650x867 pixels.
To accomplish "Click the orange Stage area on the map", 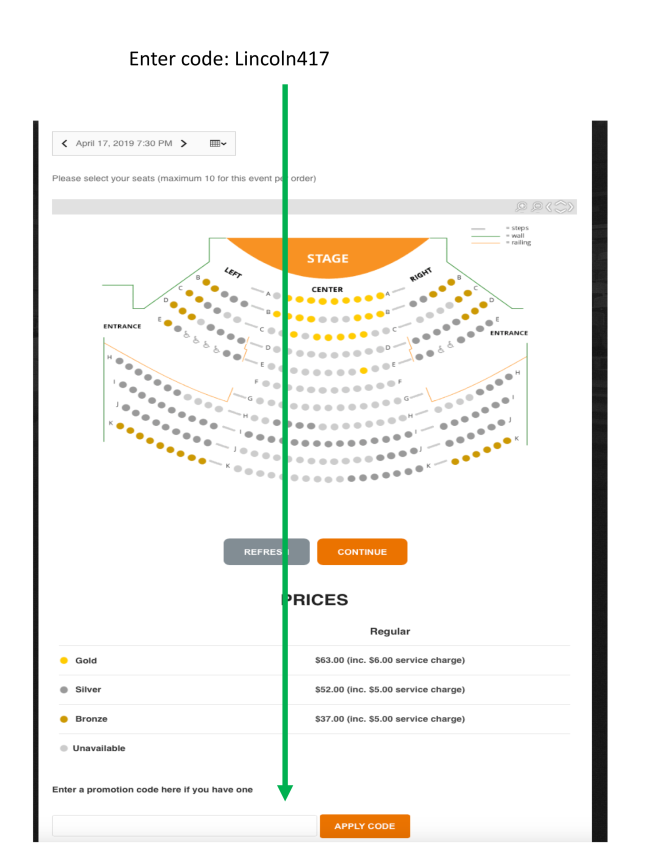I will pyautogui.click(x=328, y=257).
